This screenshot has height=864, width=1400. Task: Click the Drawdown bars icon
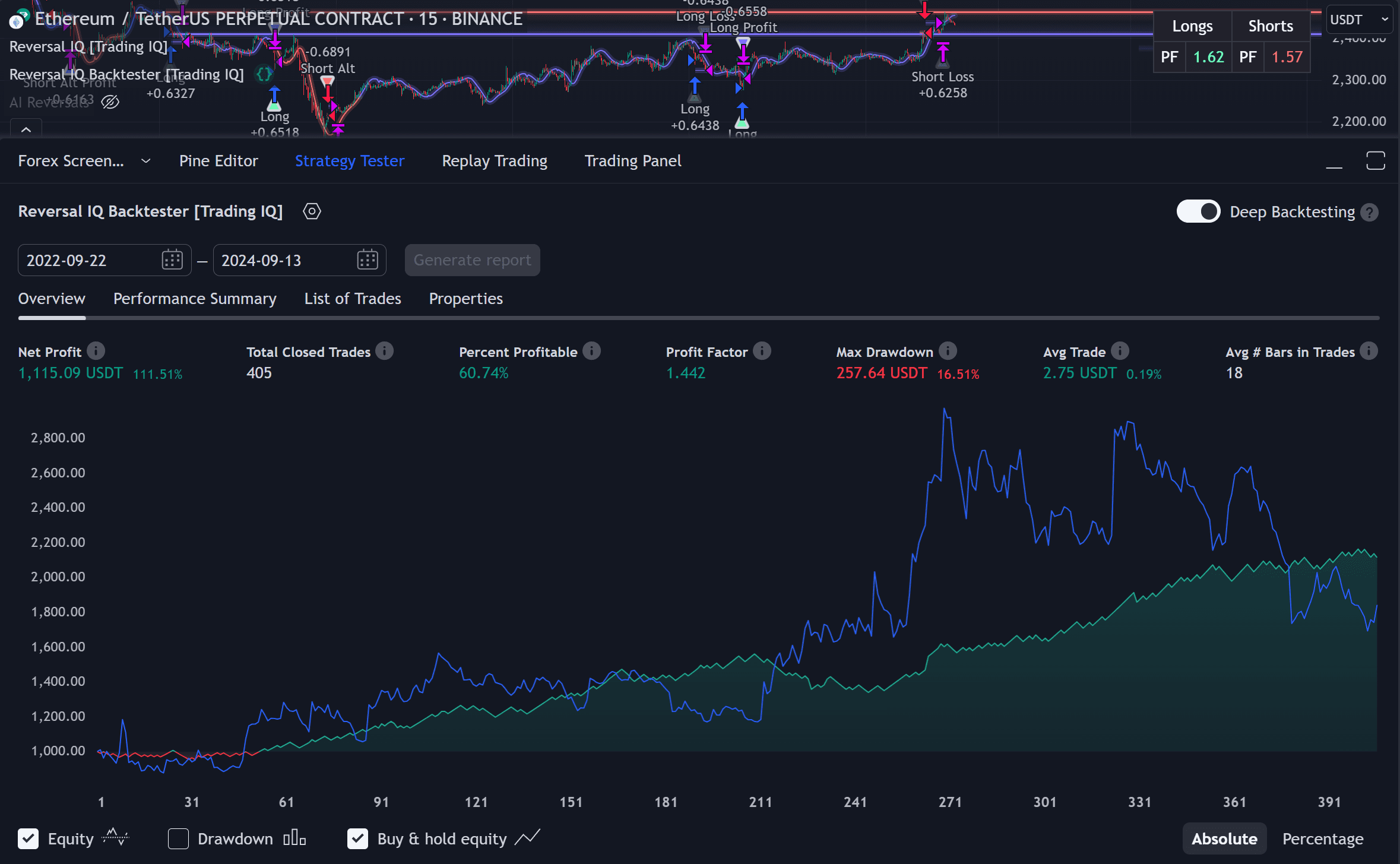coord(294,838)
